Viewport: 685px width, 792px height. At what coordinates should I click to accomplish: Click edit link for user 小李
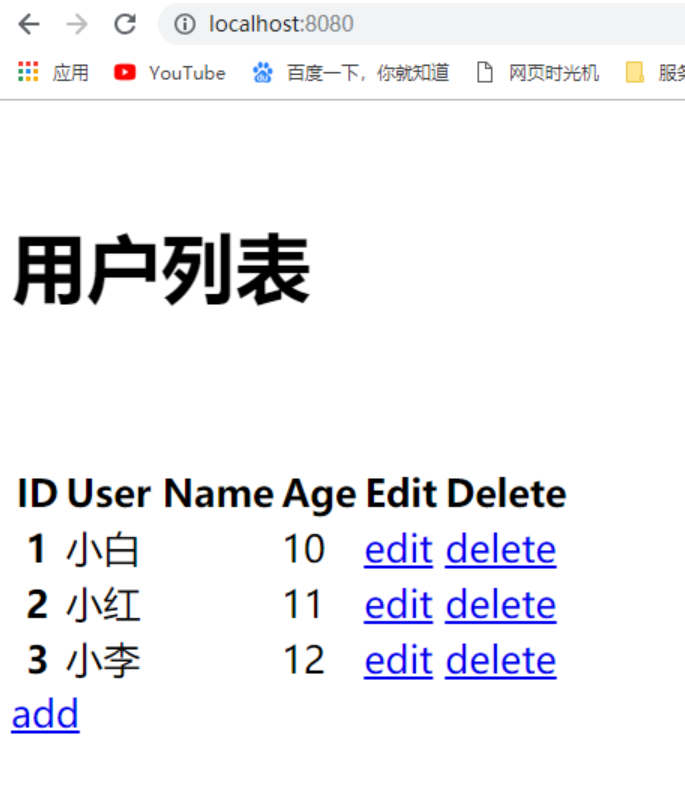(x=399, y=661)
